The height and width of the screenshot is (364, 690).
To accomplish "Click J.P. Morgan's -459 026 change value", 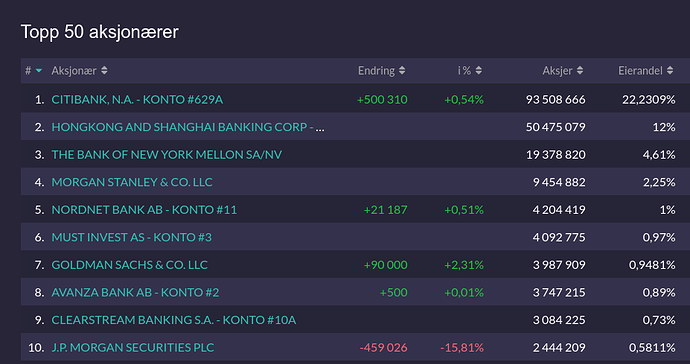I will [x=383, y=348].
